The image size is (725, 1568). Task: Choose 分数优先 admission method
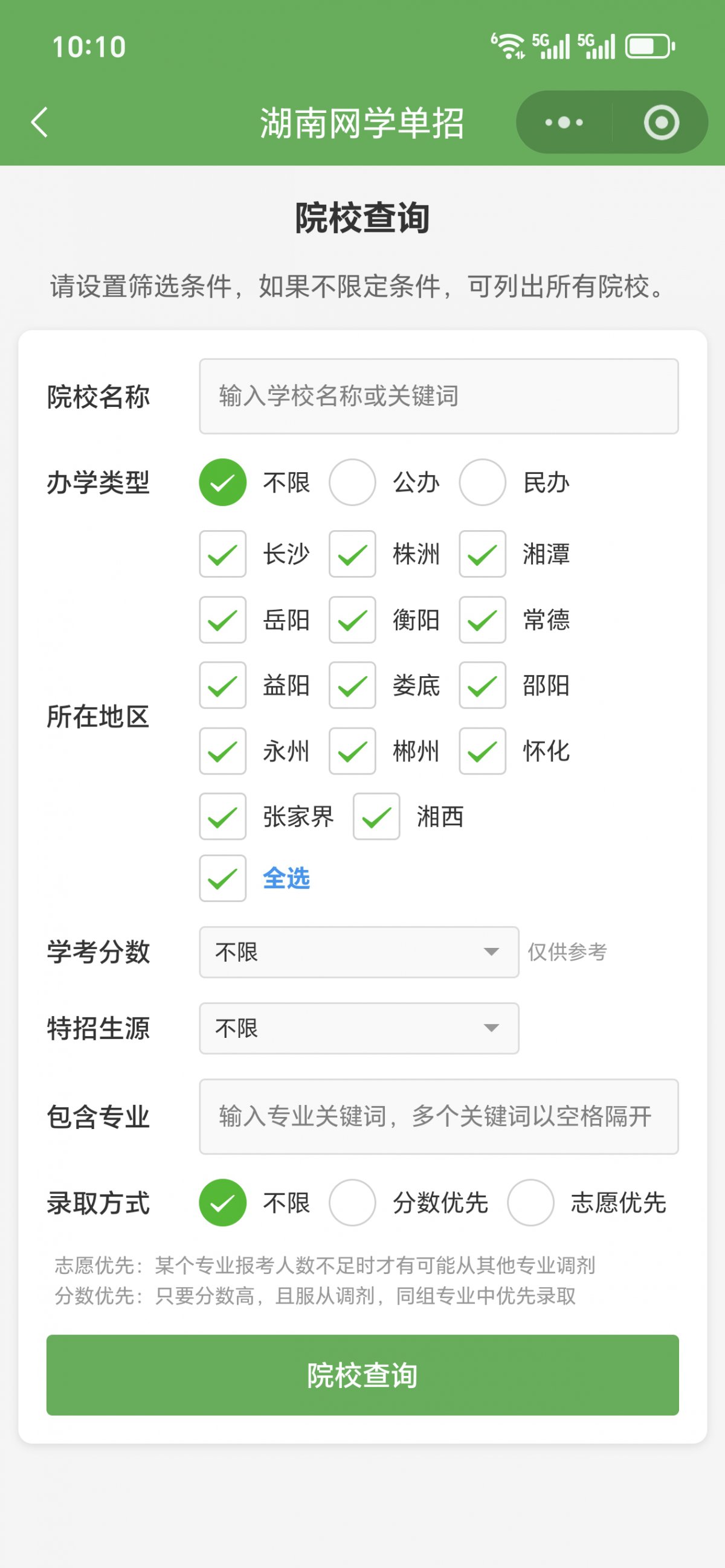click(352, 1202)
